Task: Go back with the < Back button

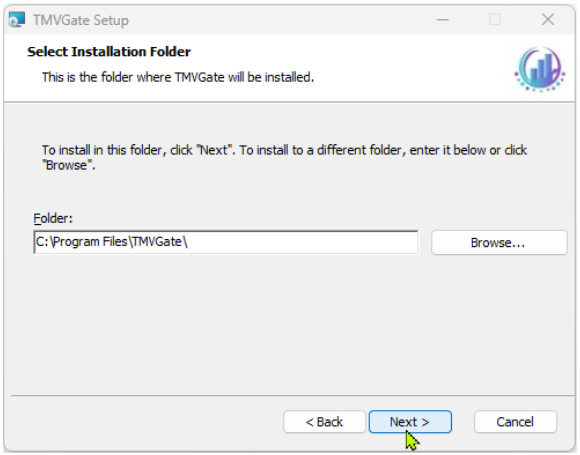Action: click(x=324, y=422)
